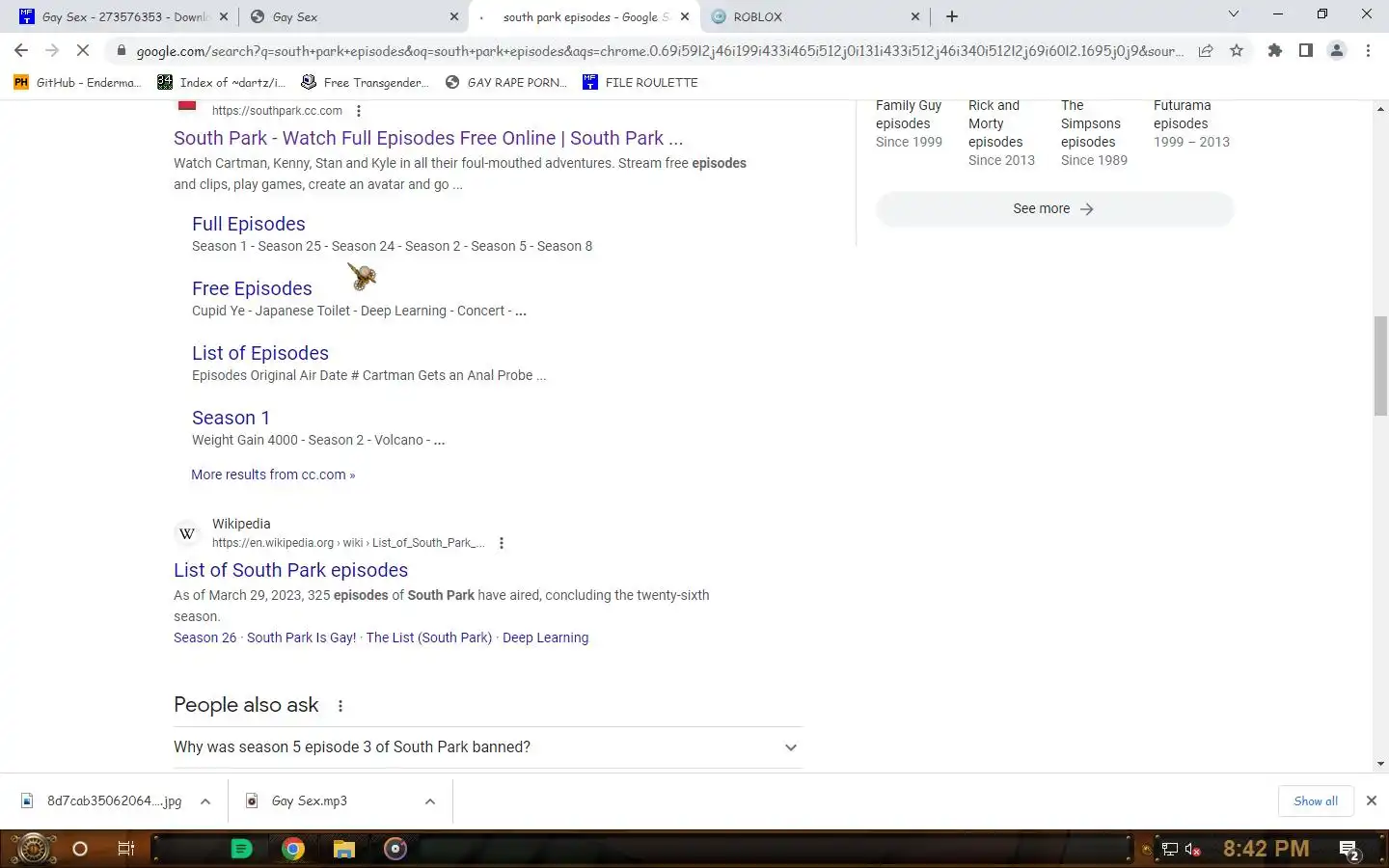
Task: Click the address bar URL field
Action: 660,51
